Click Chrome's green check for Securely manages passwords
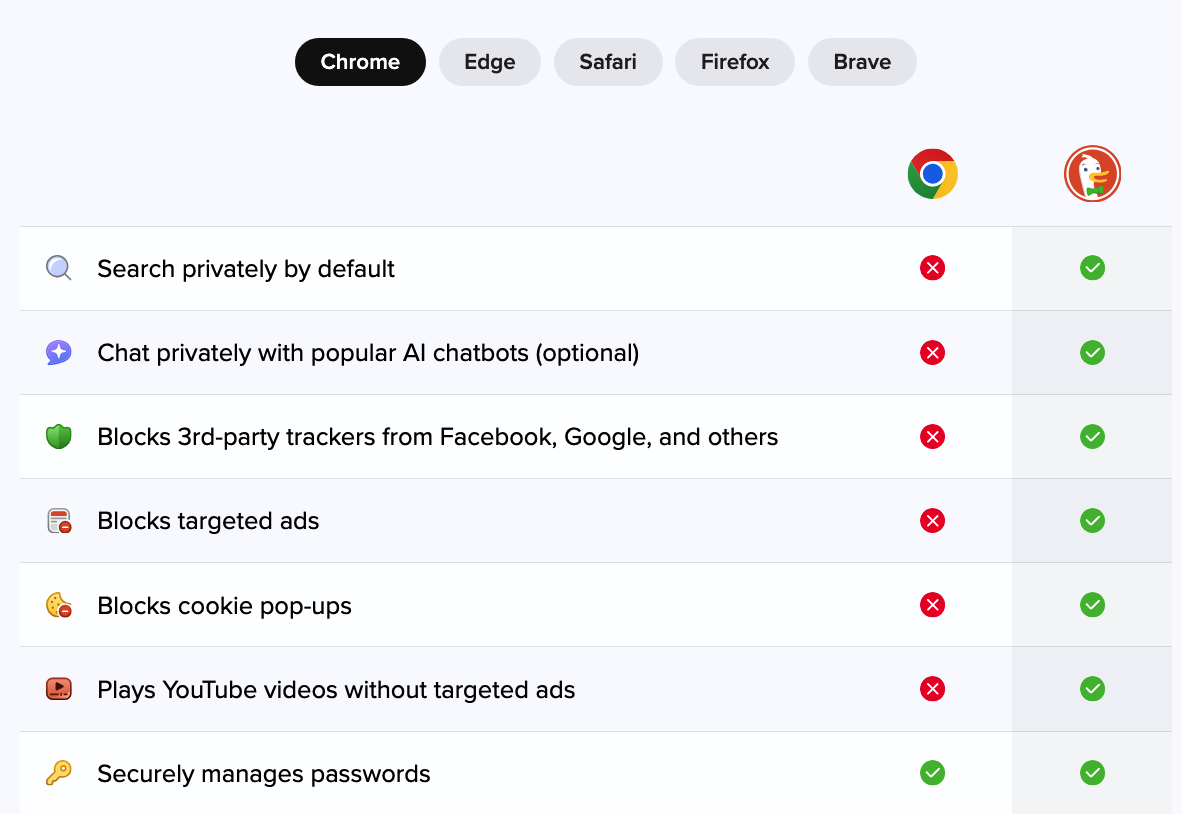The height and width of the screenshot is (814, 1182). pos(932,773)
